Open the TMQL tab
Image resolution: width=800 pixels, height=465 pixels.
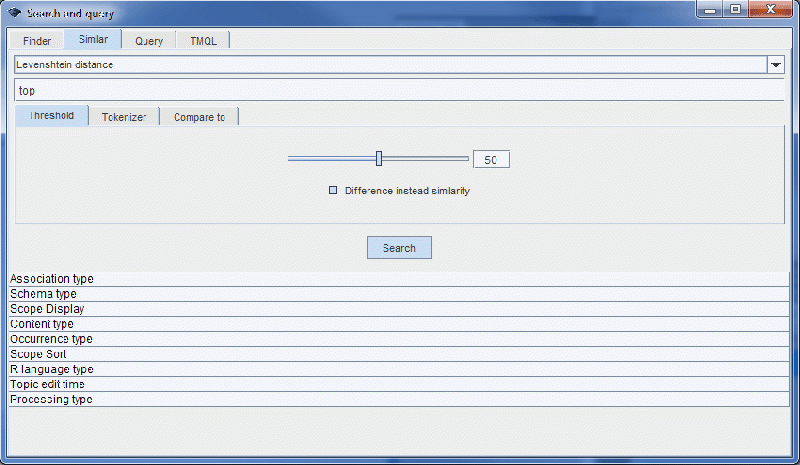pyautogui.click(x=203, y=40)
